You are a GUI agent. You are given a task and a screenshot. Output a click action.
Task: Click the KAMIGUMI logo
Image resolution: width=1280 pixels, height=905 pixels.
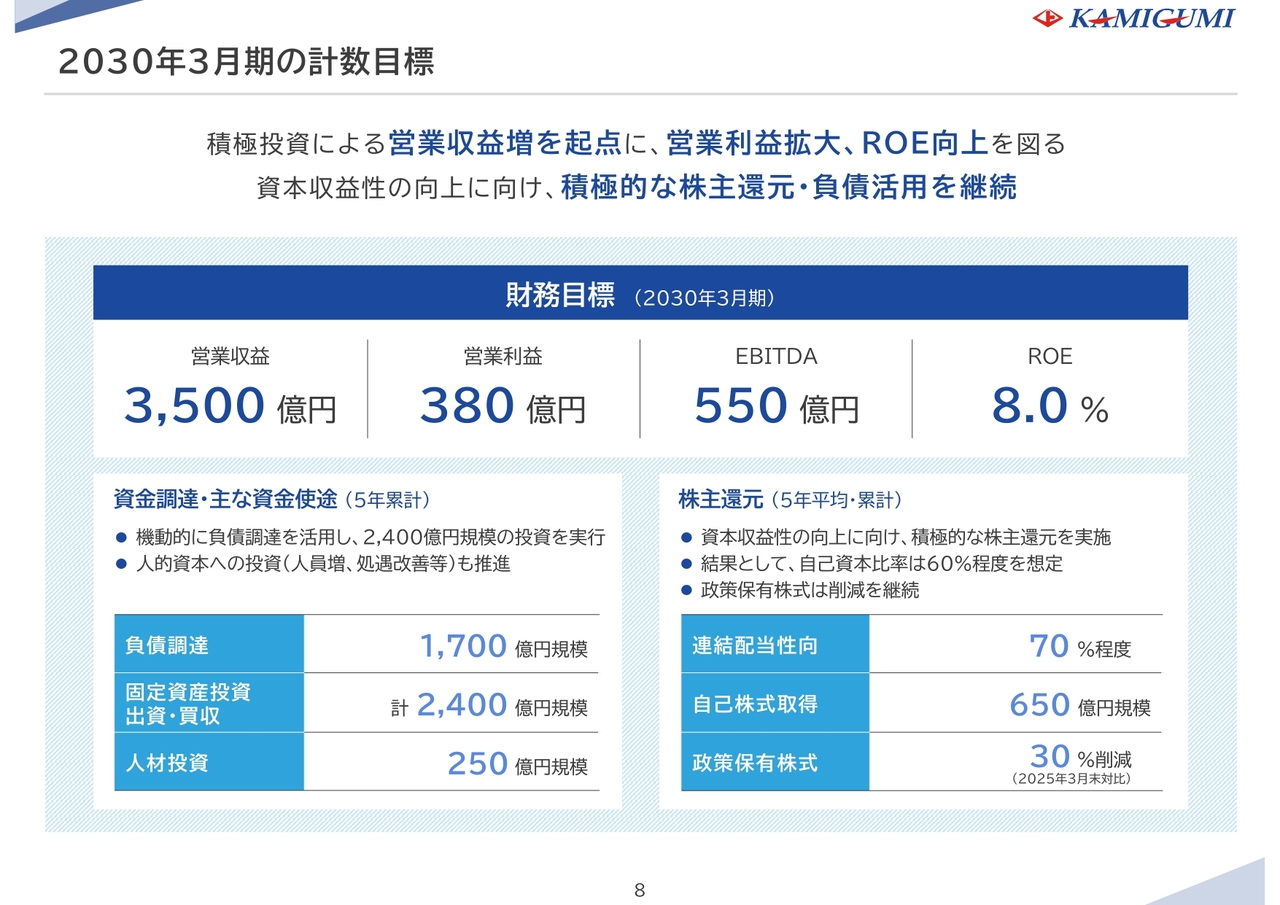(1133, 18)
